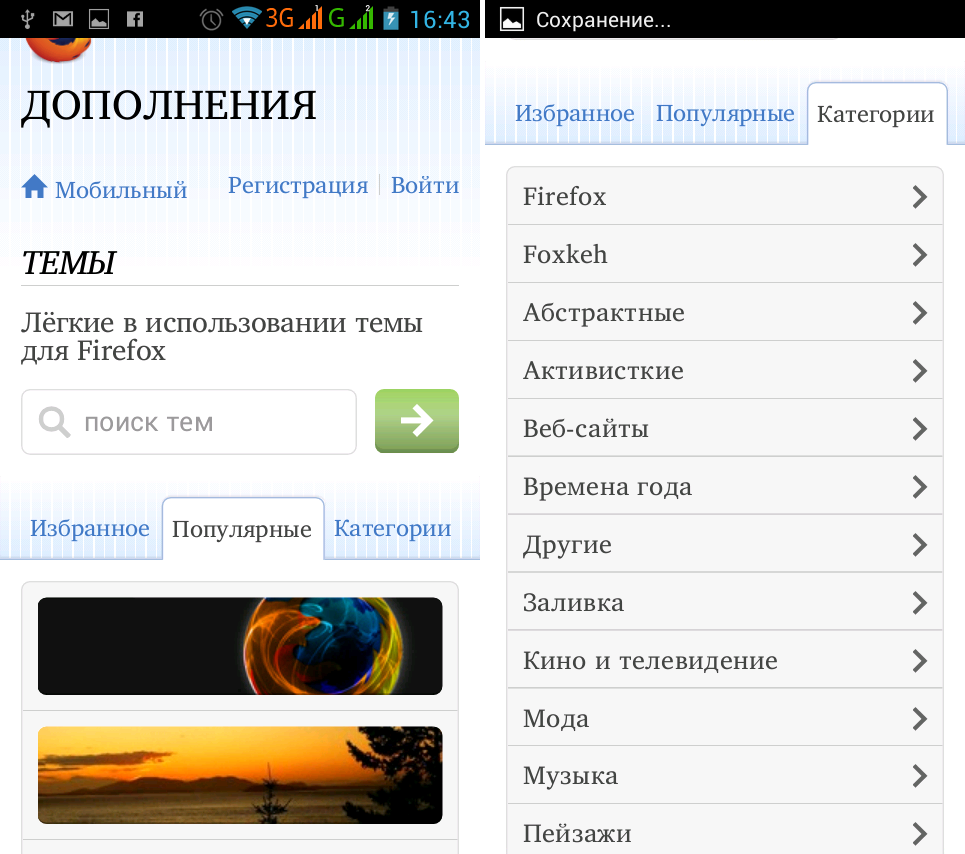965x854 pixels.
Task: Tap the green arrow search button
Action: (x=417, y=421)
